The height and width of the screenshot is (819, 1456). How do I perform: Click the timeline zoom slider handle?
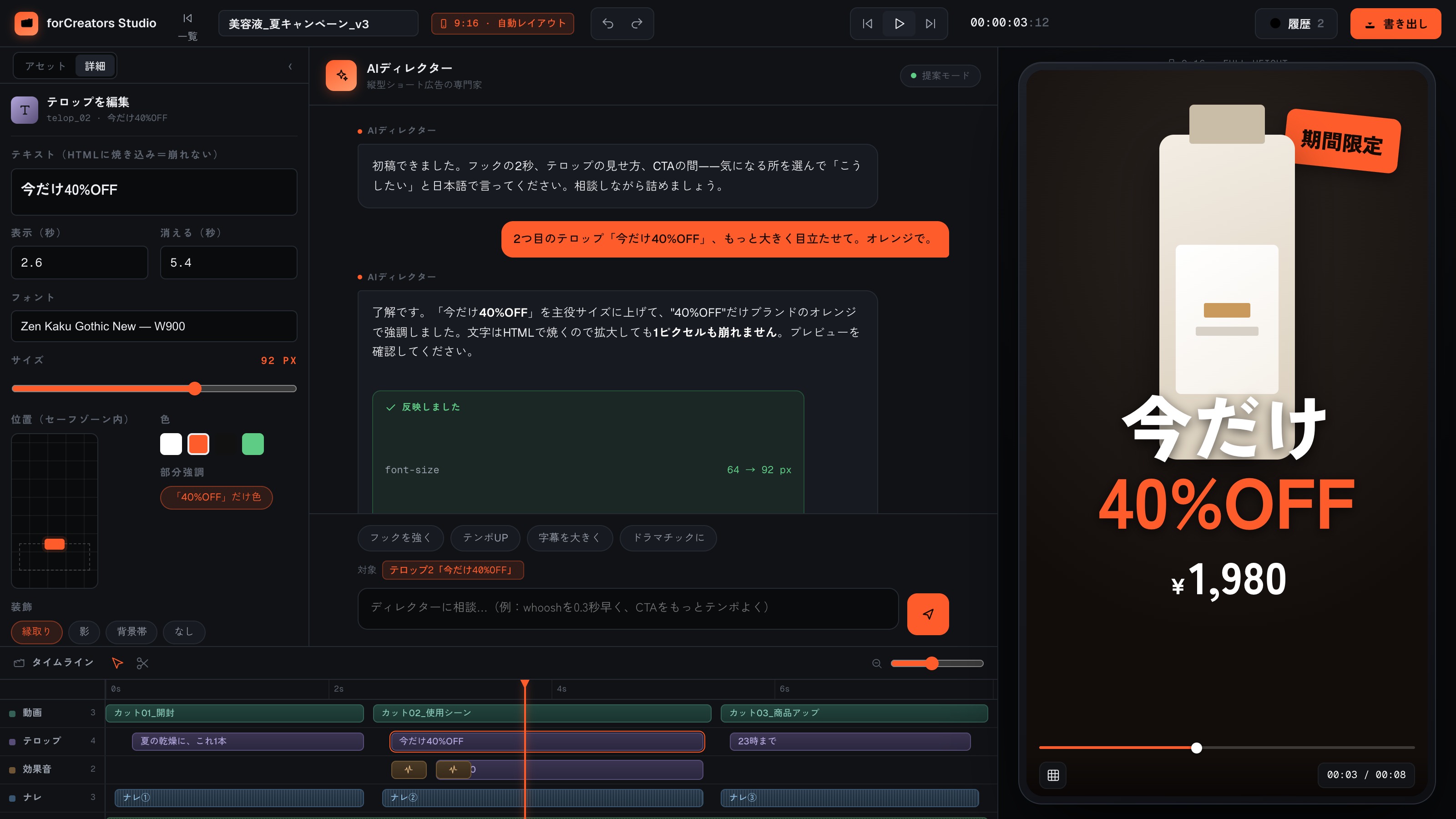(x=931, y=663)
